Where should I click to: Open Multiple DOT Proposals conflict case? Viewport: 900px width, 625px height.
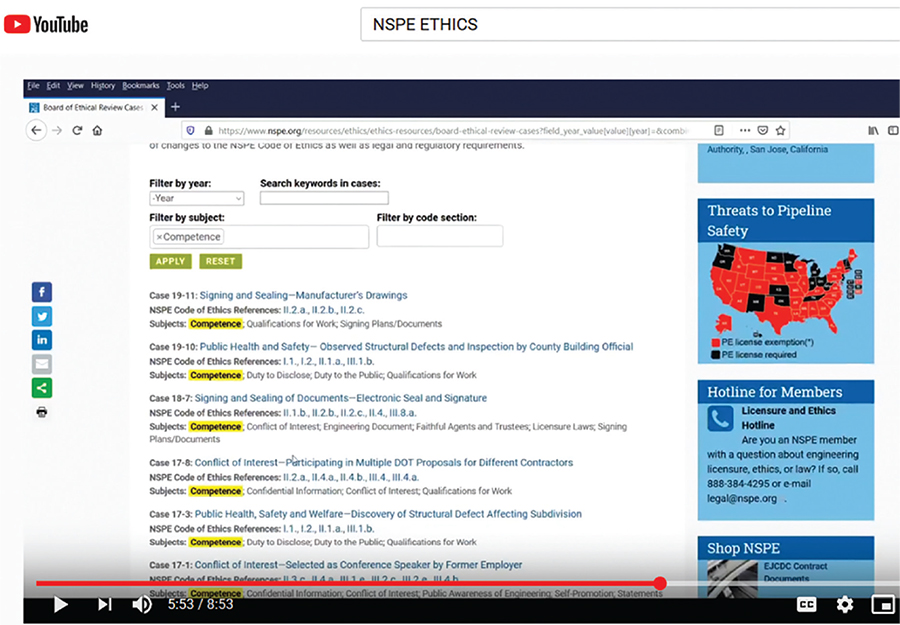click(x=384, y=462)
